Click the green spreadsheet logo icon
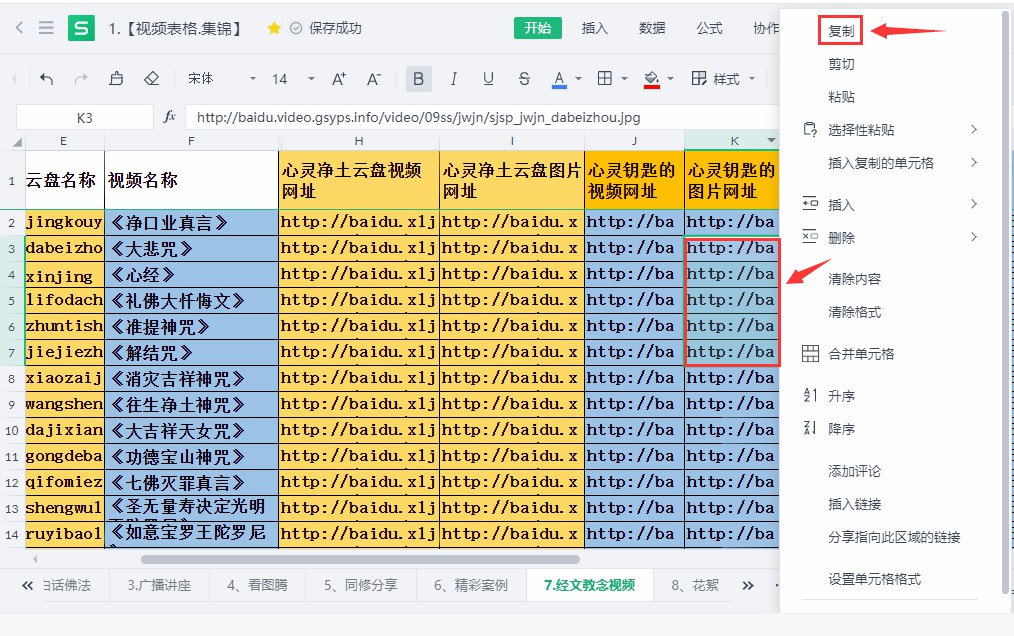Viewport: 1014px width, 636px height. [x=81, y=28]
